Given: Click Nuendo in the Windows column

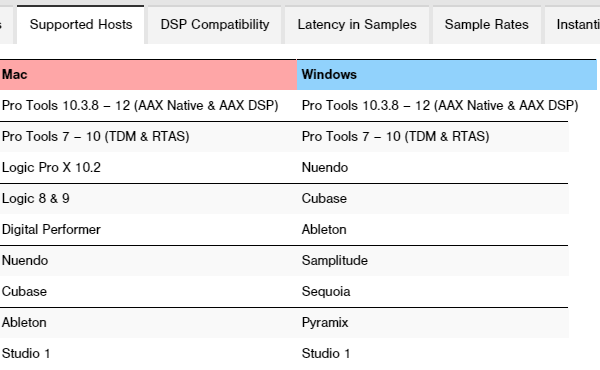Looking at the screenshot, I should [325, 168].
